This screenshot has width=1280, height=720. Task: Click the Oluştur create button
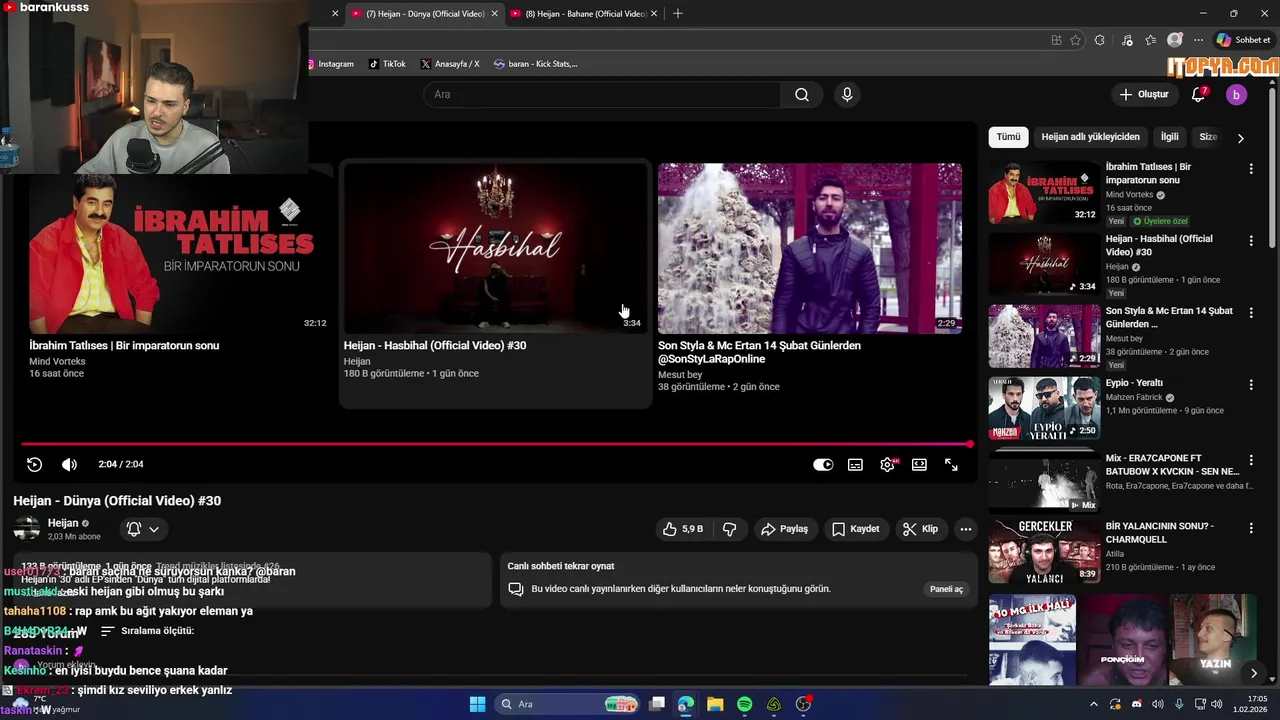[x=1144, y=95]
